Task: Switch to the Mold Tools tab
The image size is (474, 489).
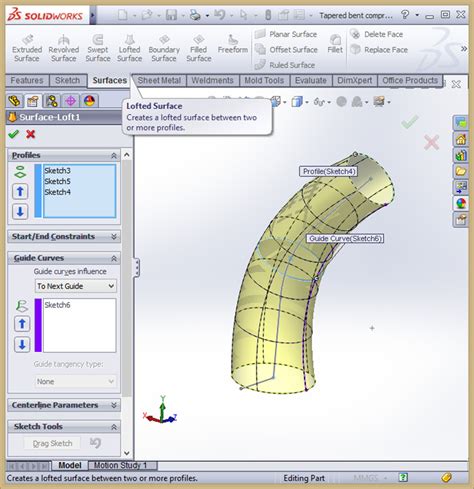Action: coord(264,80)
